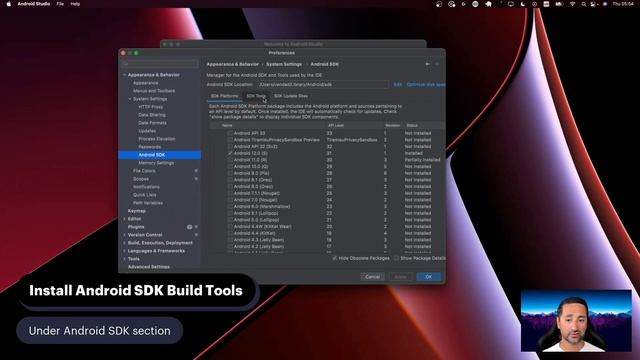The width and height of the screenshot is (640, 360).
Task: Click the Android 4.4W (KitKat Wear) row text
Action: (262, 227)
